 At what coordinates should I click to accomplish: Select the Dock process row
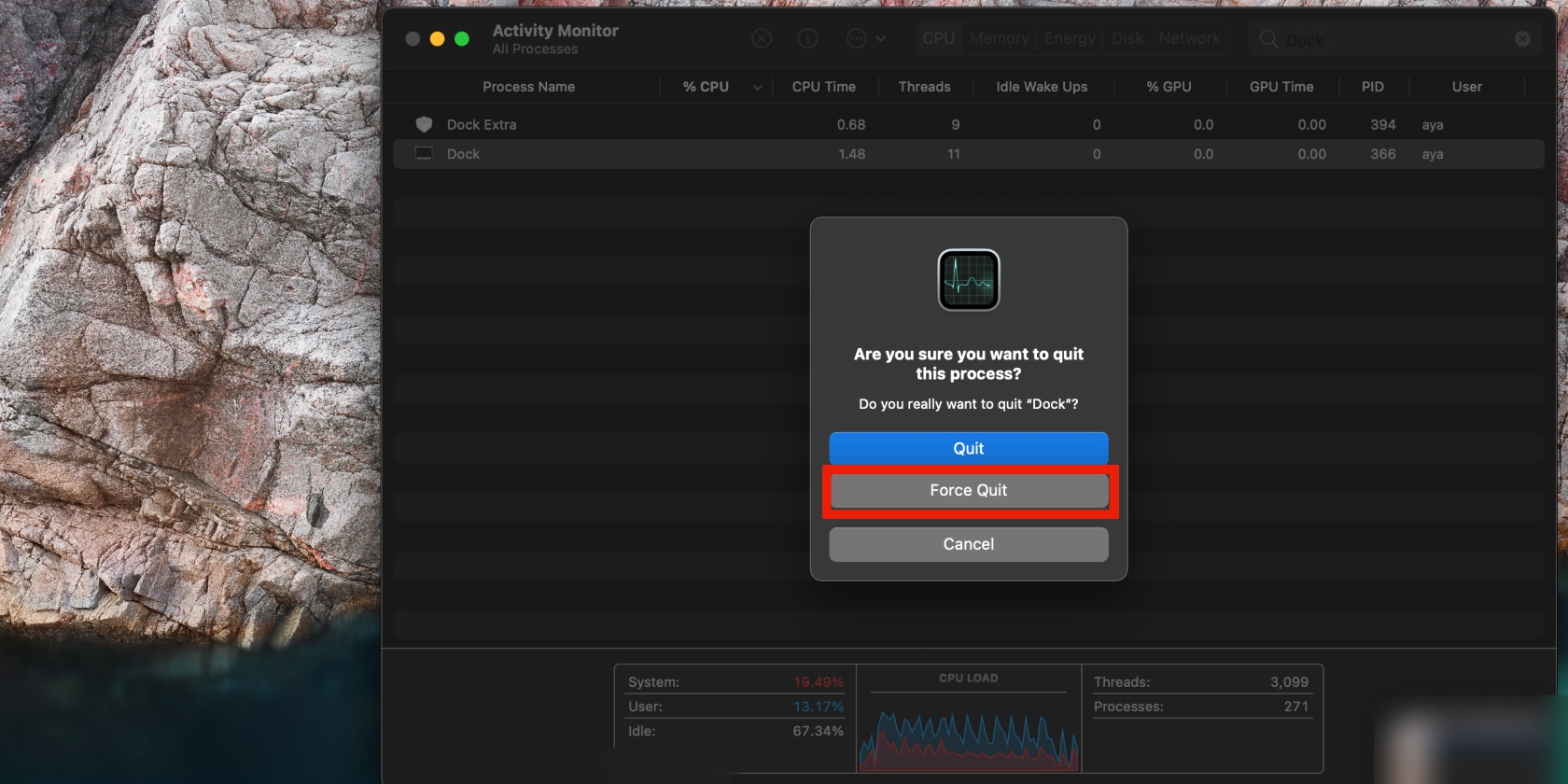[x=968, y=154]
